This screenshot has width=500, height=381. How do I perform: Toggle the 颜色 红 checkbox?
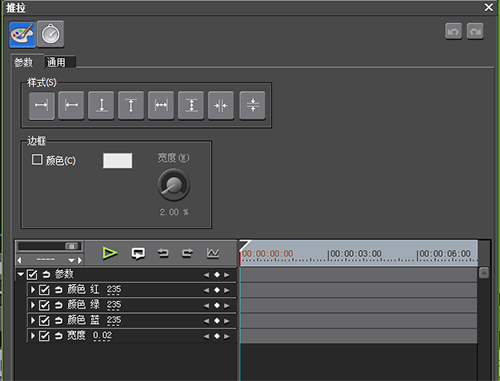pyautogui.click(x=44, y=290)
